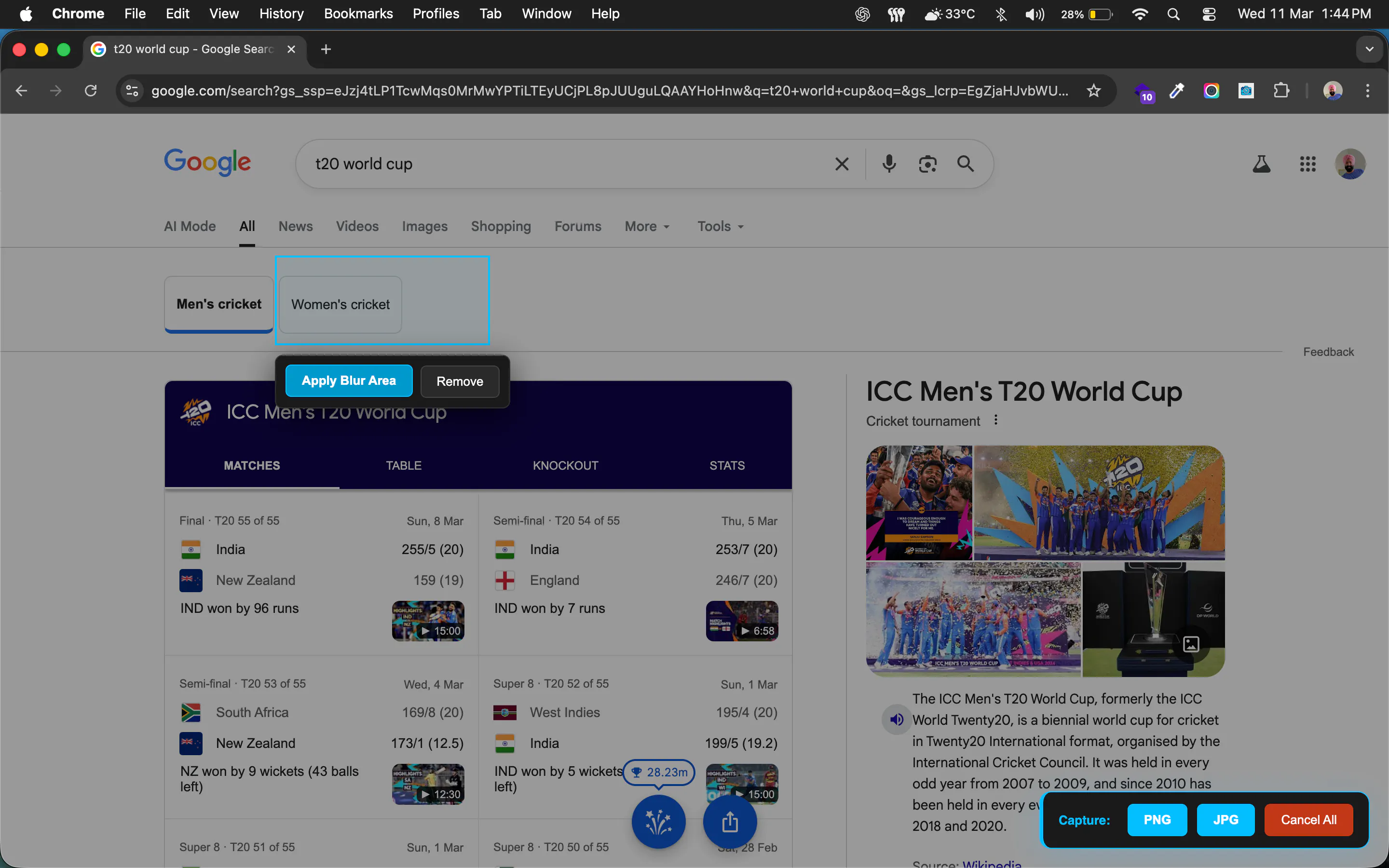Listen to the description with the speaker icon
The image size is (1389, 868).
pyautogui.click(x=897, y=719)
